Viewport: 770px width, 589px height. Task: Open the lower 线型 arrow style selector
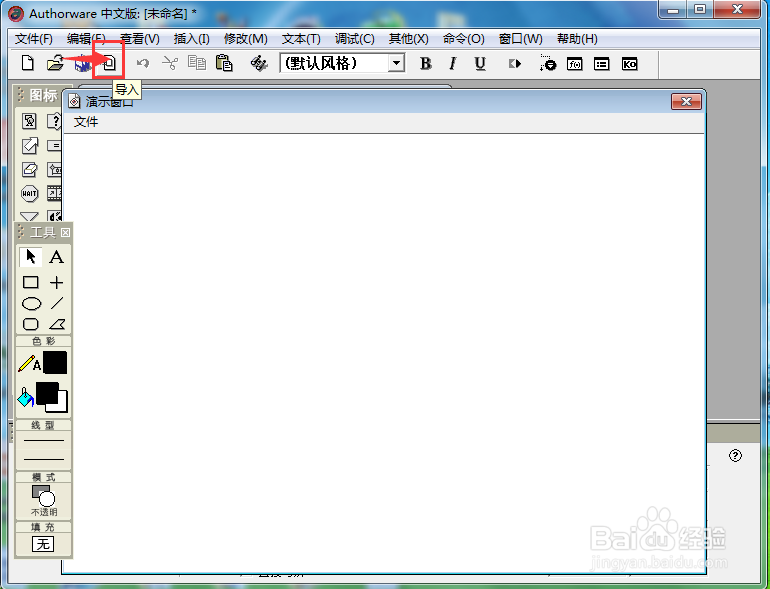click(44, 460)
